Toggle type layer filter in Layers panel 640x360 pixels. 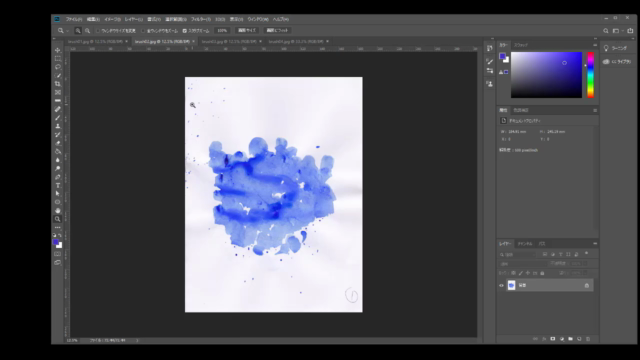(560, 254)
